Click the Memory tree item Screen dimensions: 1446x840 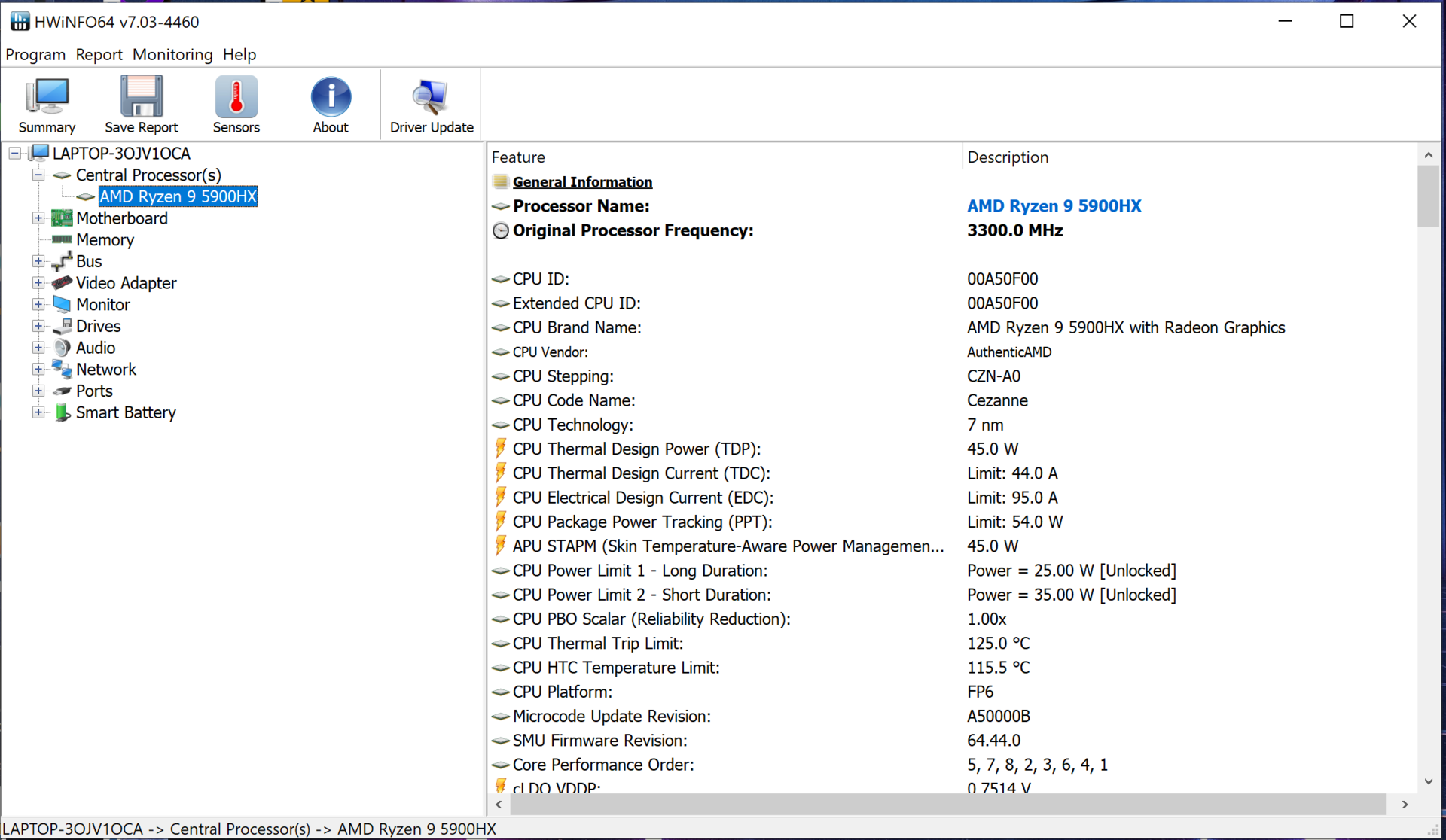tap(105, 240)
